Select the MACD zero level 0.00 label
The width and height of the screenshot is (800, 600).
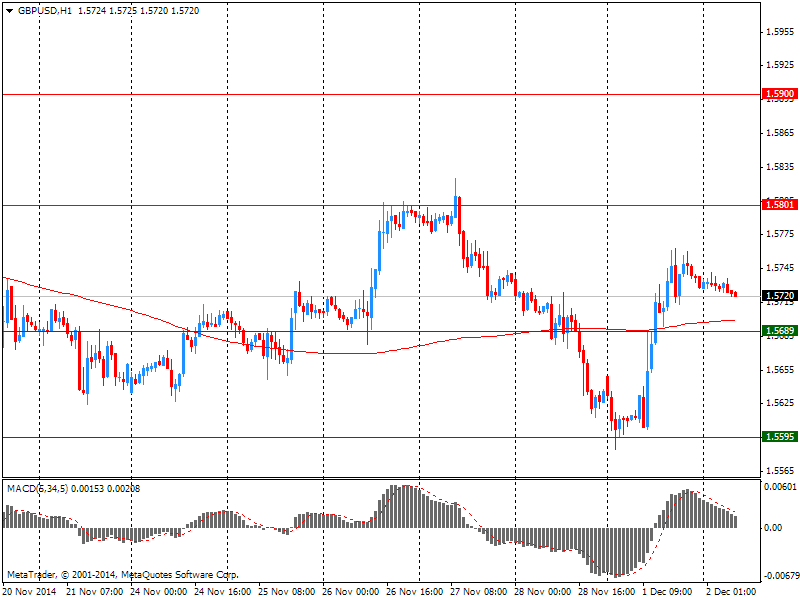[x=773, y=528]
